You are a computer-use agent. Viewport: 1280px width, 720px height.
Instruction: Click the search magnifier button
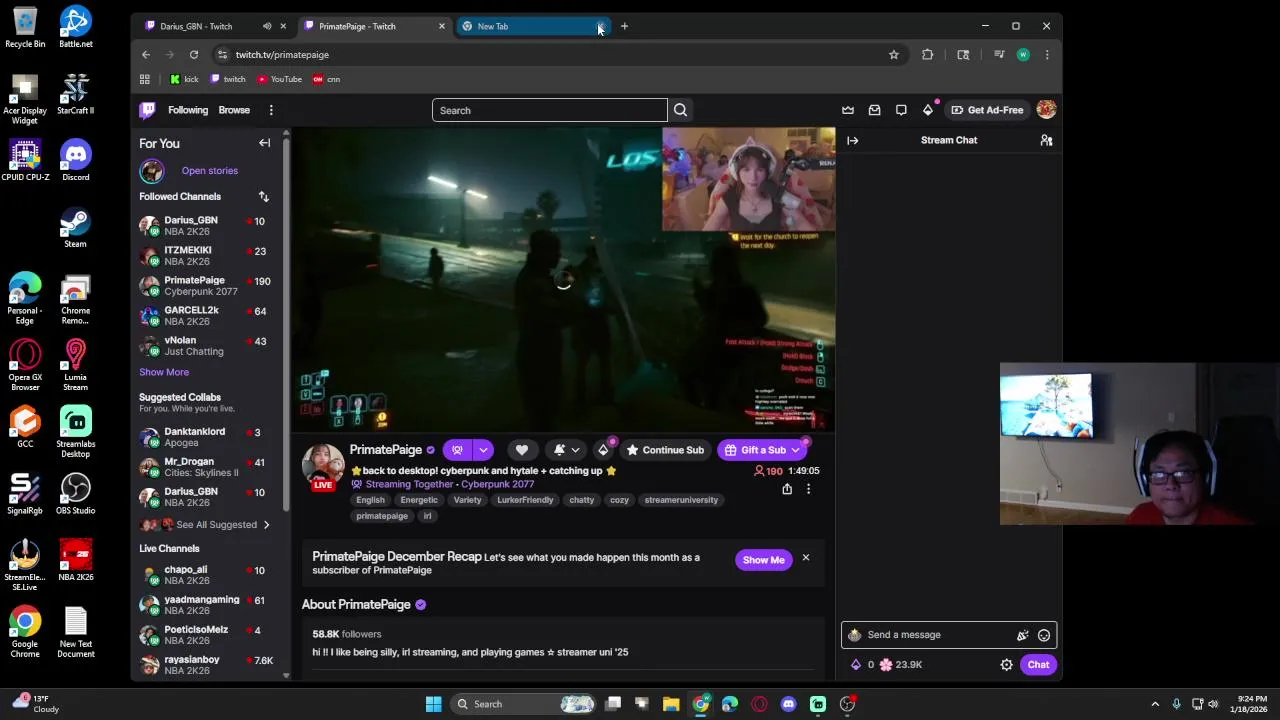680,110
